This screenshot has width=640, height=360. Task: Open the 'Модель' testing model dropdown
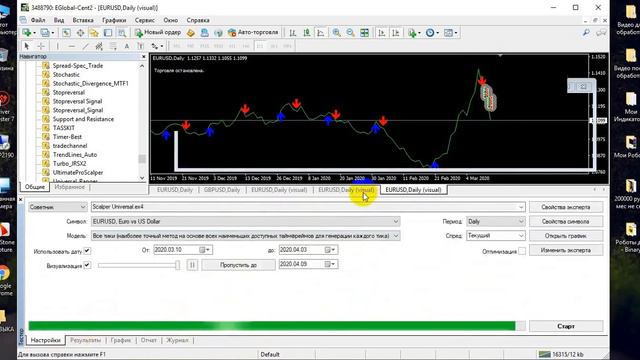coord(245,236)
